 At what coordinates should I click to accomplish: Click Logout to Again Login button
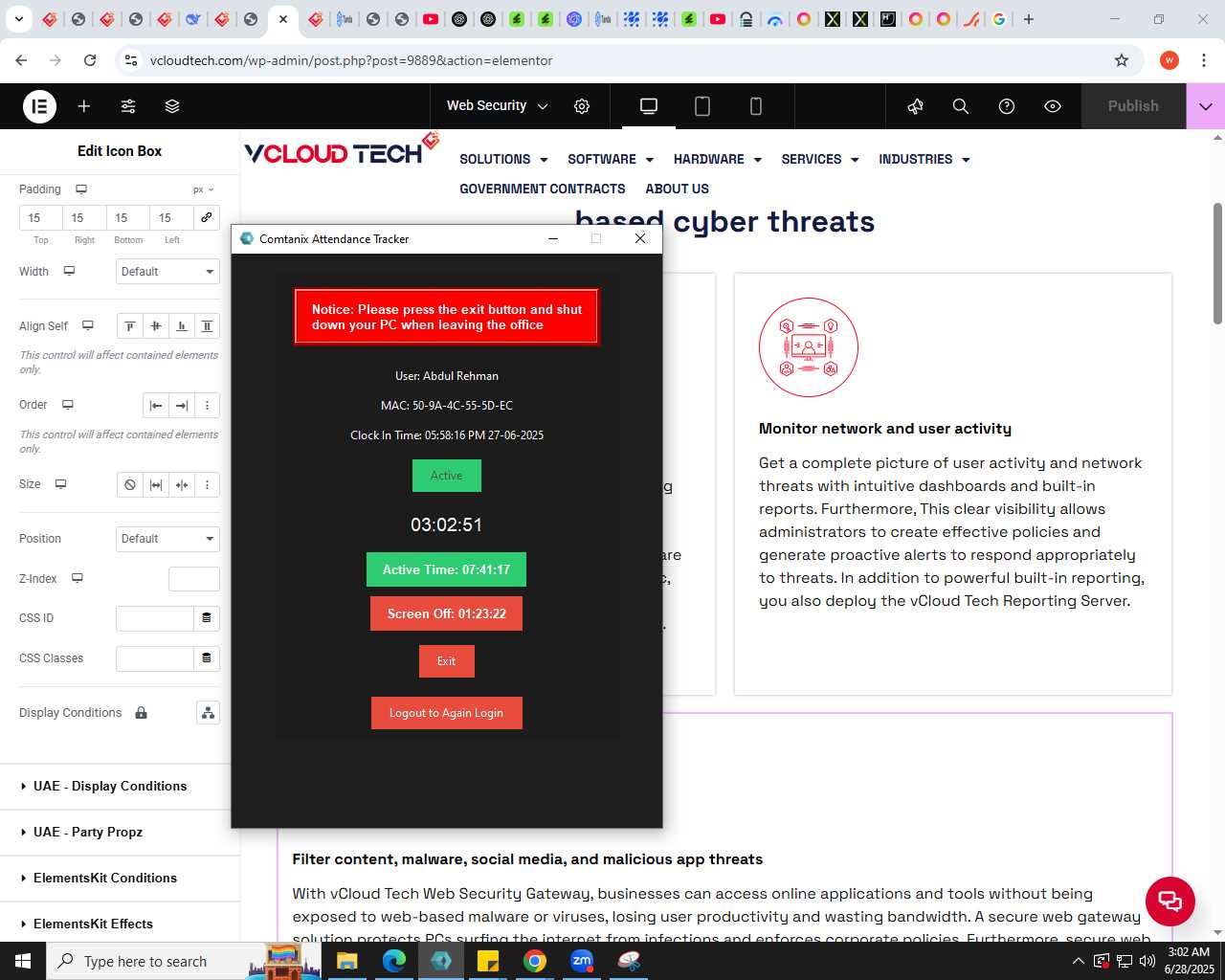click(x=446, y=713)
